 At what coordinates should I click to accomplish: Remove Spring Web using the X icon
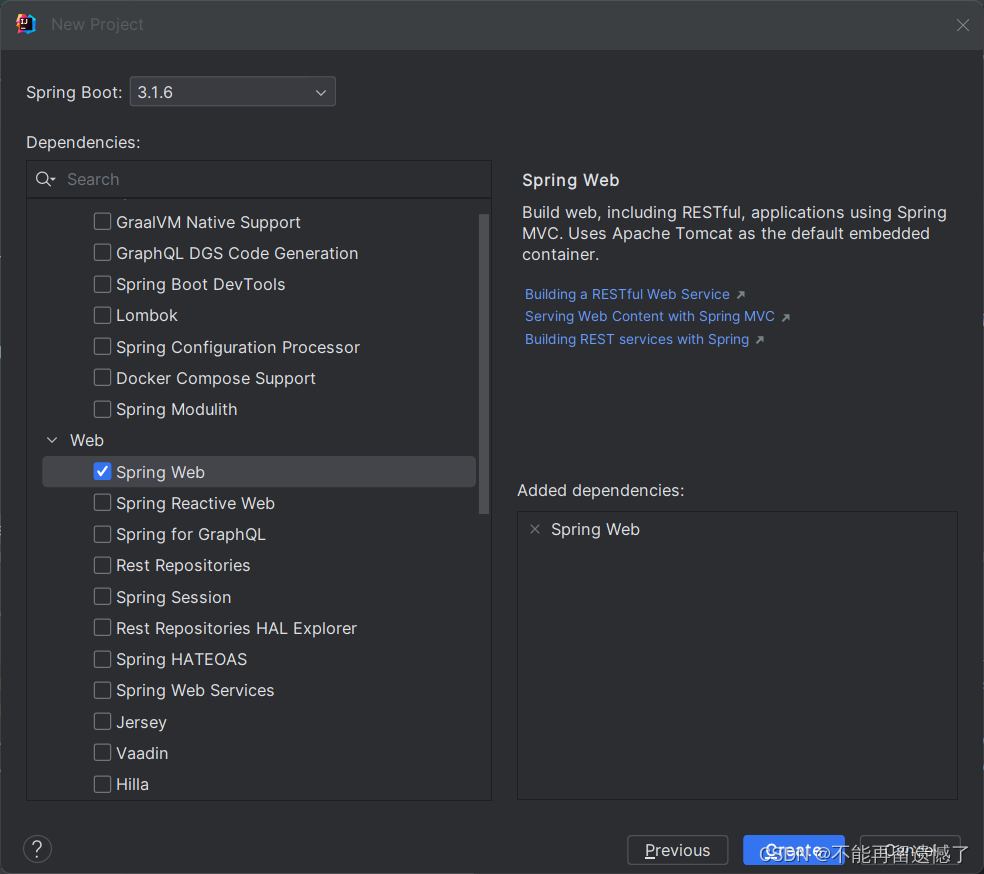point(535,529)
